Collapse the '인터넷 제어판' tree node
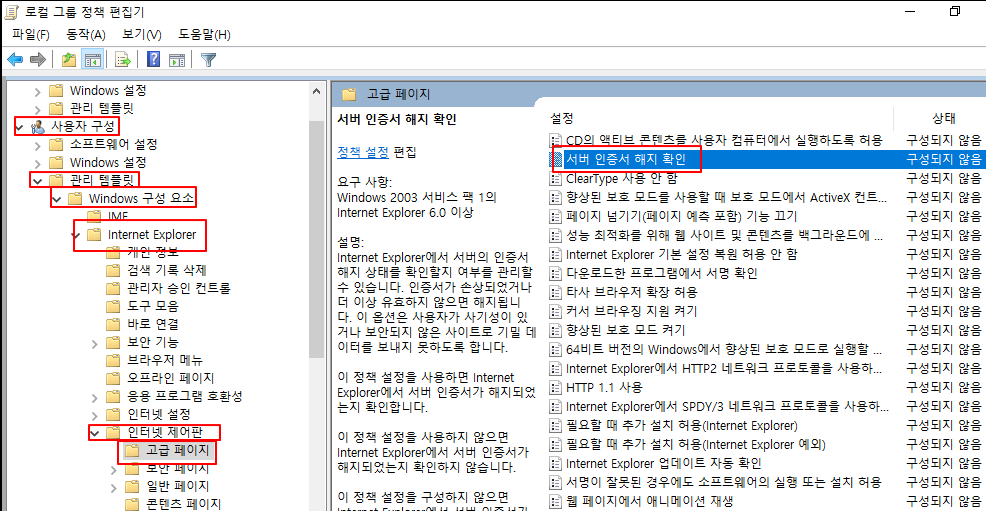986x511 pixels. pyautogui.click(x=94, y=433)
